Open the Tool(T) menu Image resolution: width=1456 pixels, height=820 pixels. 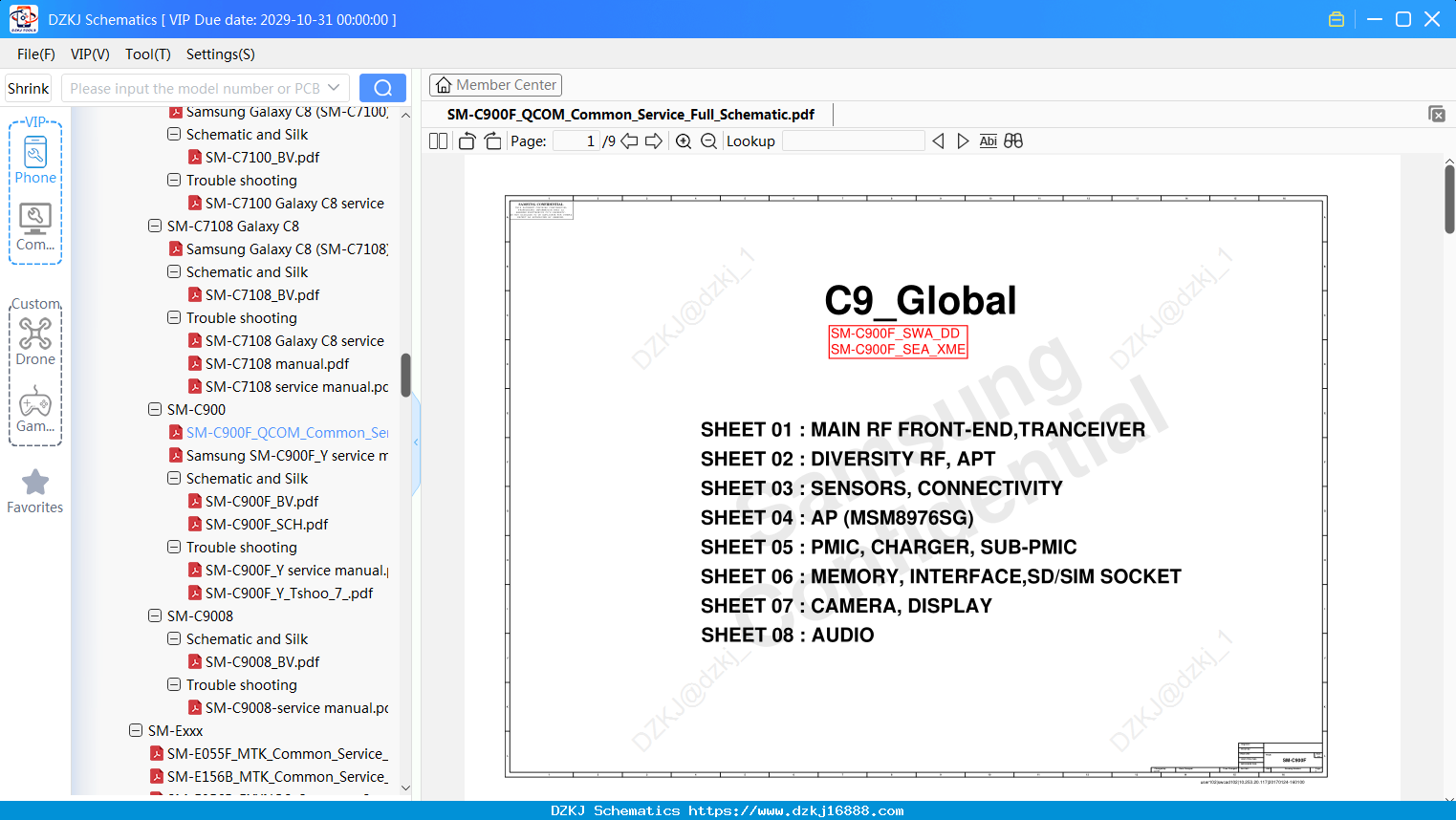(148, 54)
